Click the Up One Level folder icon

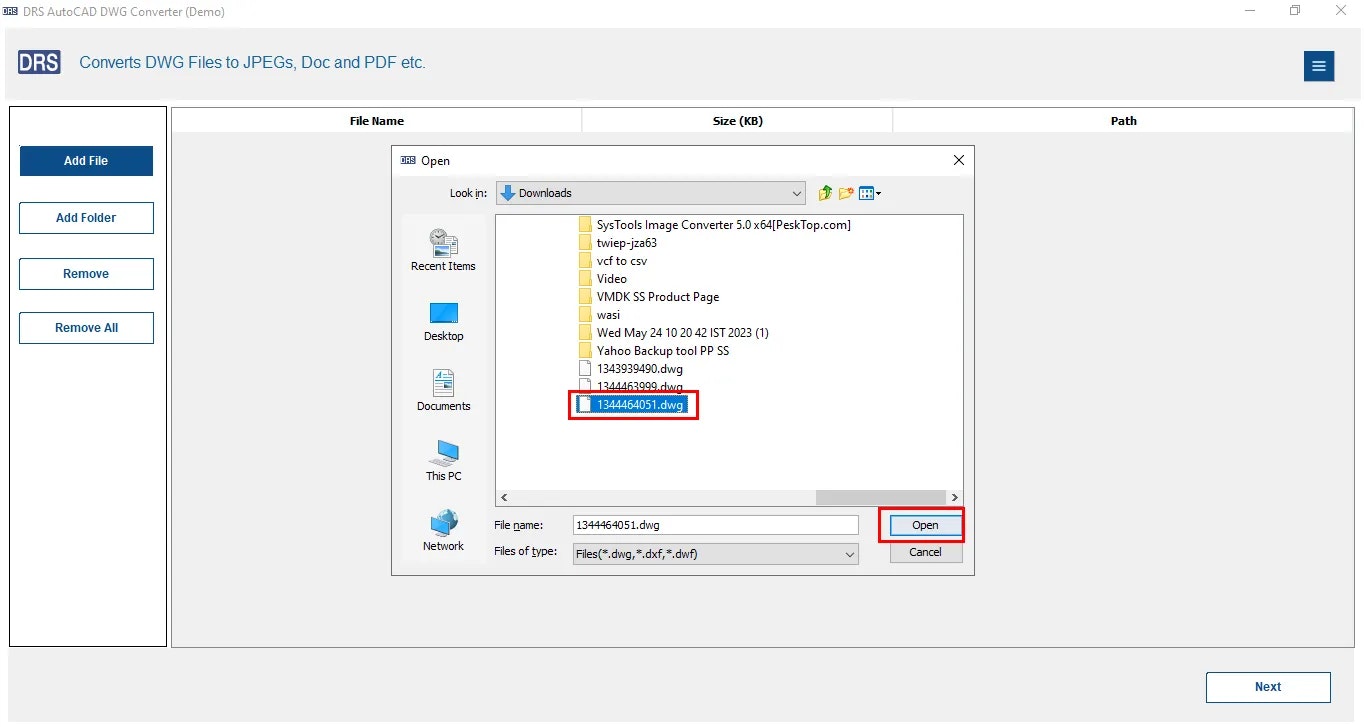click(x=824, y=192)
